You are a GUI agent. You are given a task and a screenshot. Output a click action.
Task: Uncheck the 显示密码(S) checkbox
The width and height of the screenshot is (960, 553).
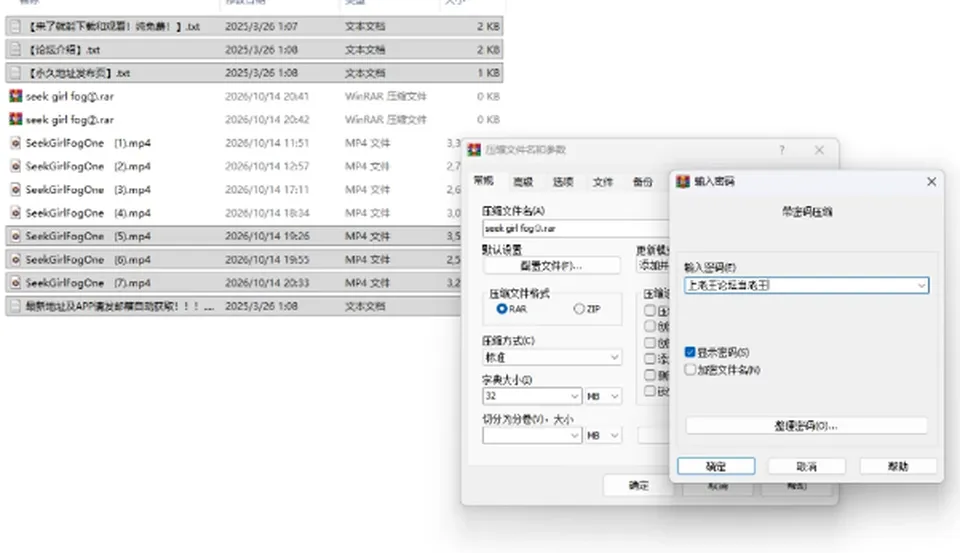pos(690,352)
